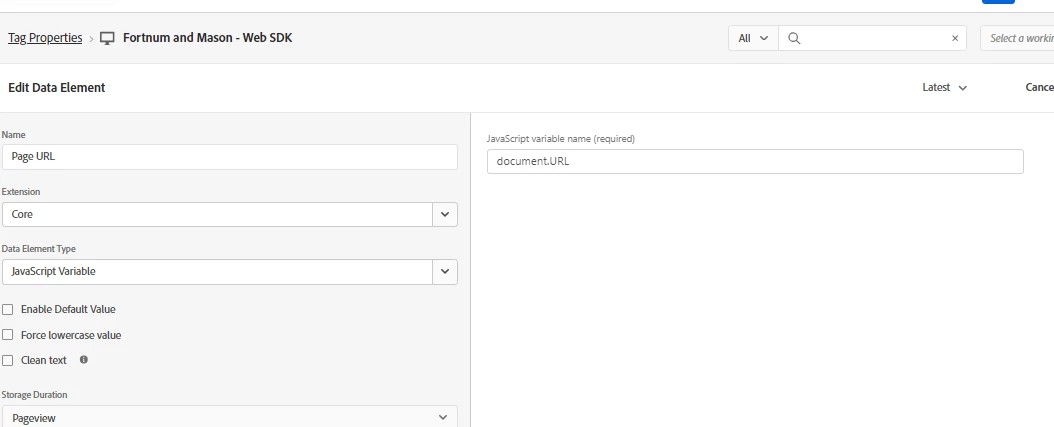
Task: Click the magnifying glass search icon
Action: pos(794,38)
